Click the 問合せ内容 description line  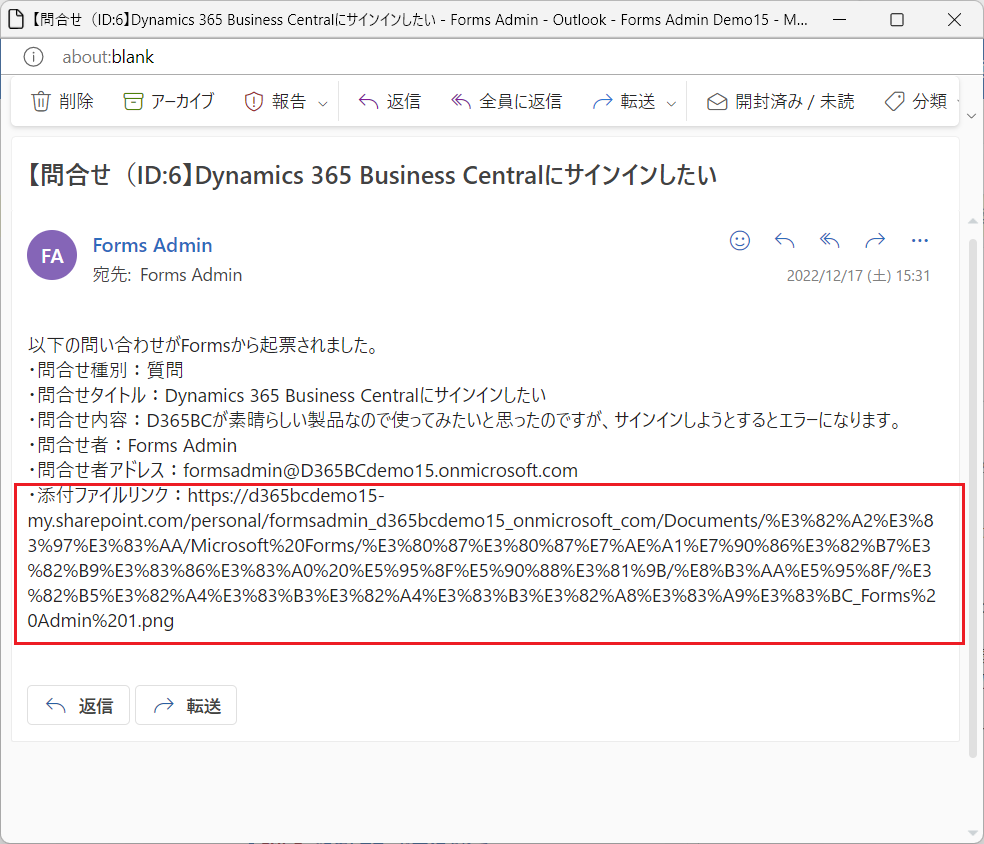coord(465,420)
